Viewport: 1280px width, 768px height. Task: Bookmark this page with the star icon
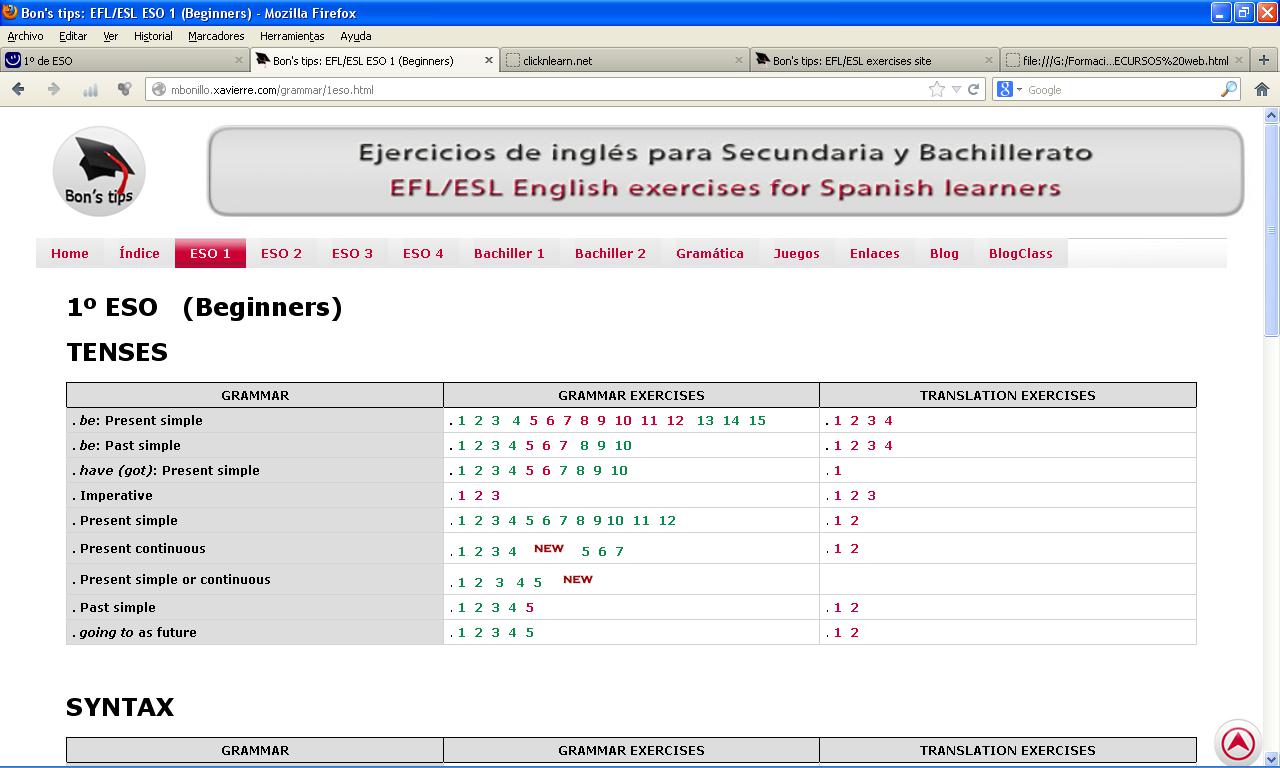coord(937,89)
